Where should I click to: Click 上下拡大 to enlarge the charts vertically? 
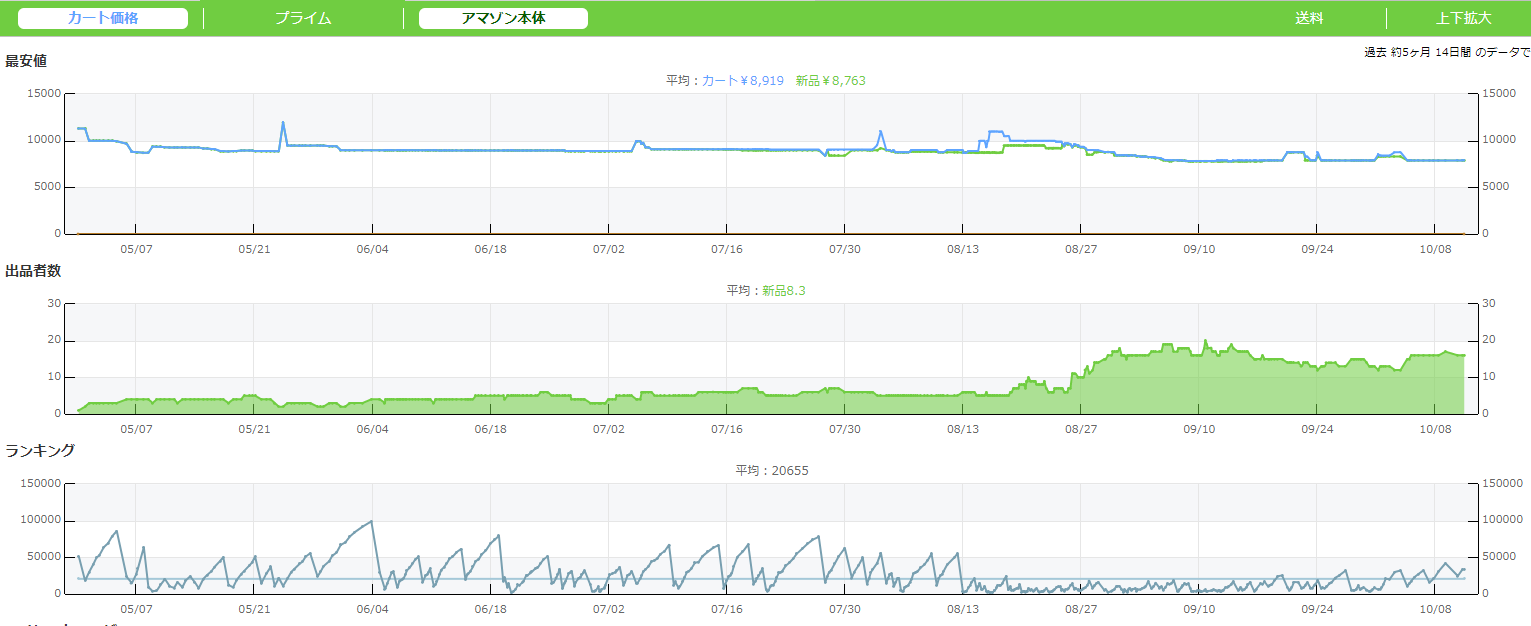(1463, 18)
